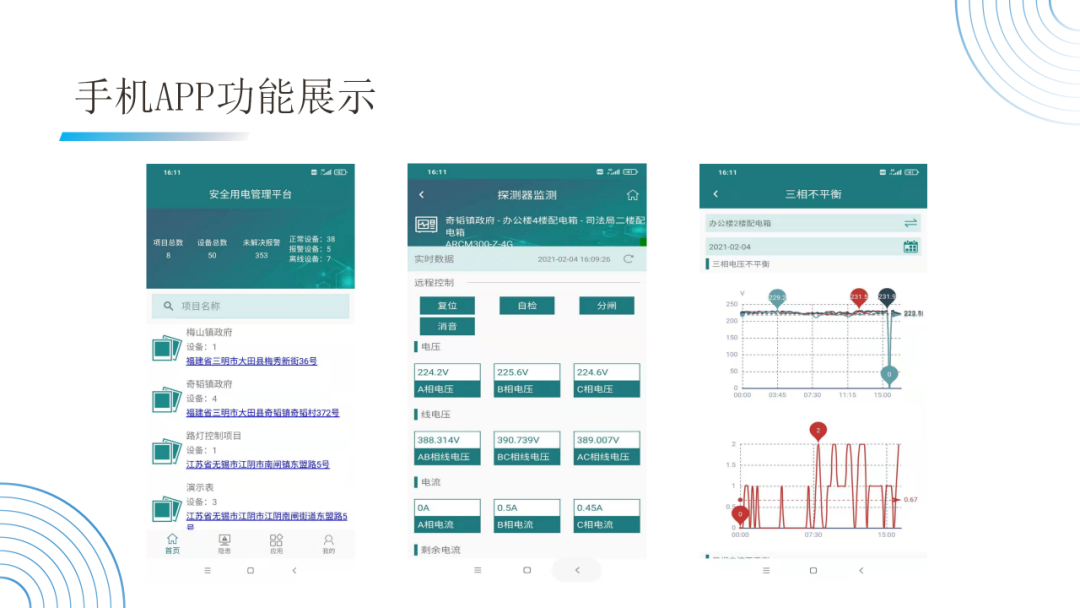Expand the collapsed back chevron pill
This screenshot has width=1080, height=608.
[577, 569]
